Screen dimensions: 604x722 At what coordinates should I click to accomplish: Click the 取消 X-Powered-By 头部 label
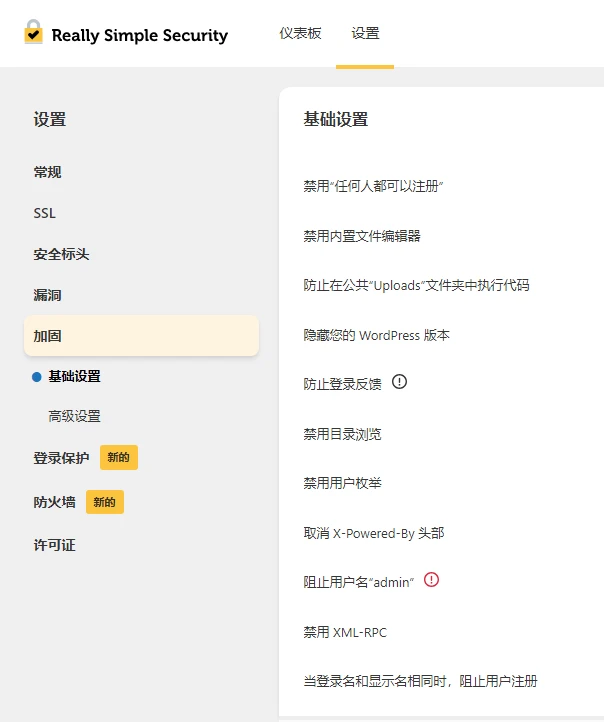click(x=374, y=533)
